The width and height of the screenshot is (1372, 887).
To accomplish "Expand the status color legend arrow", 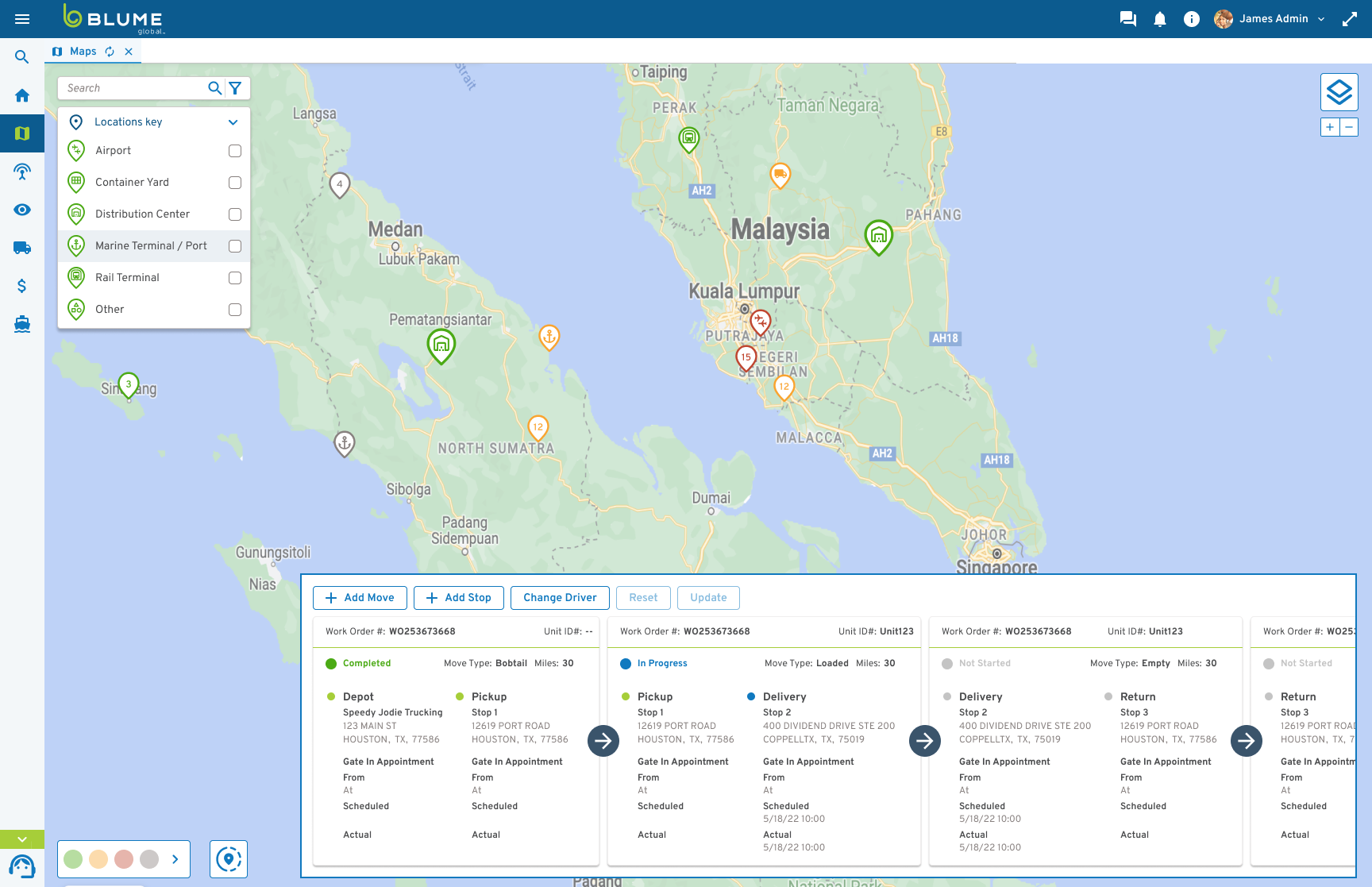I will click(175, 859).
